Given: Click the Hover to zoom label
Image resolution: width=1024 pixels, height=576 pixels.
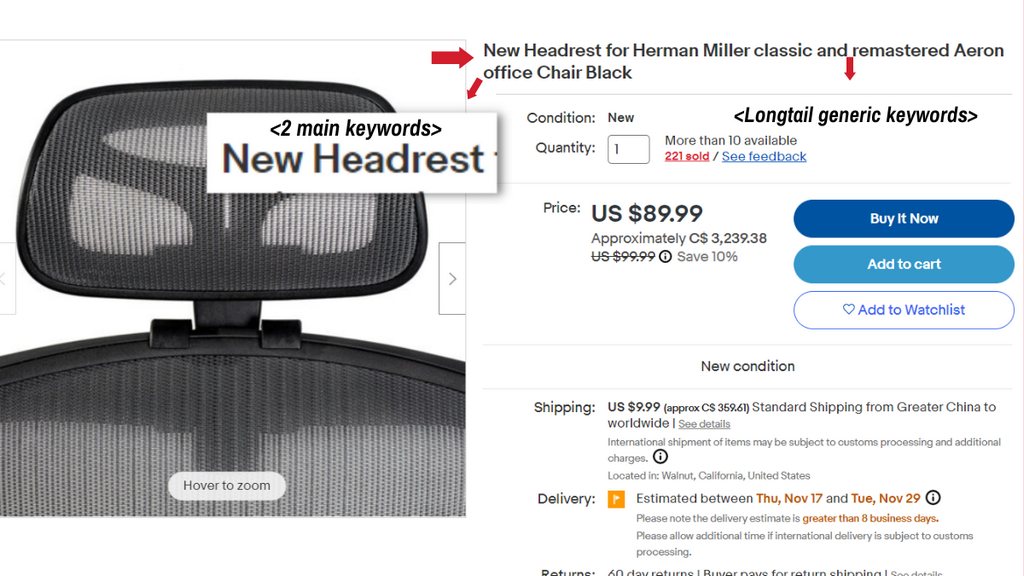Looking at the screenshot, I should tap(227, 485).
